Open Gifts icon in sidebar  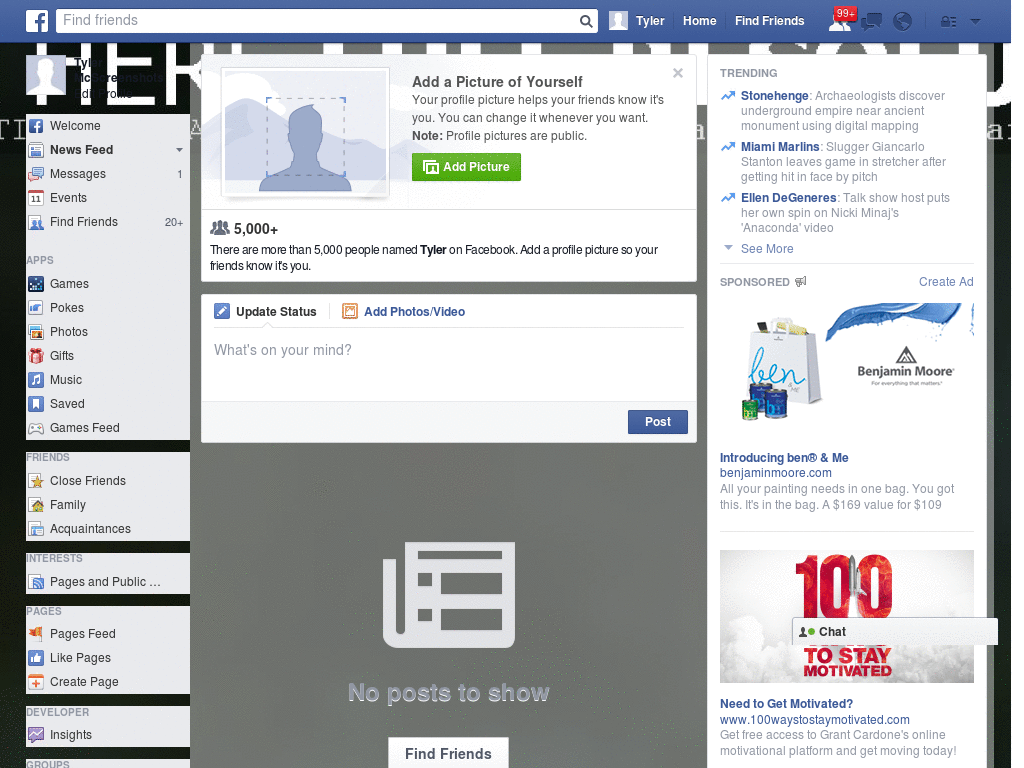point(36,356)
